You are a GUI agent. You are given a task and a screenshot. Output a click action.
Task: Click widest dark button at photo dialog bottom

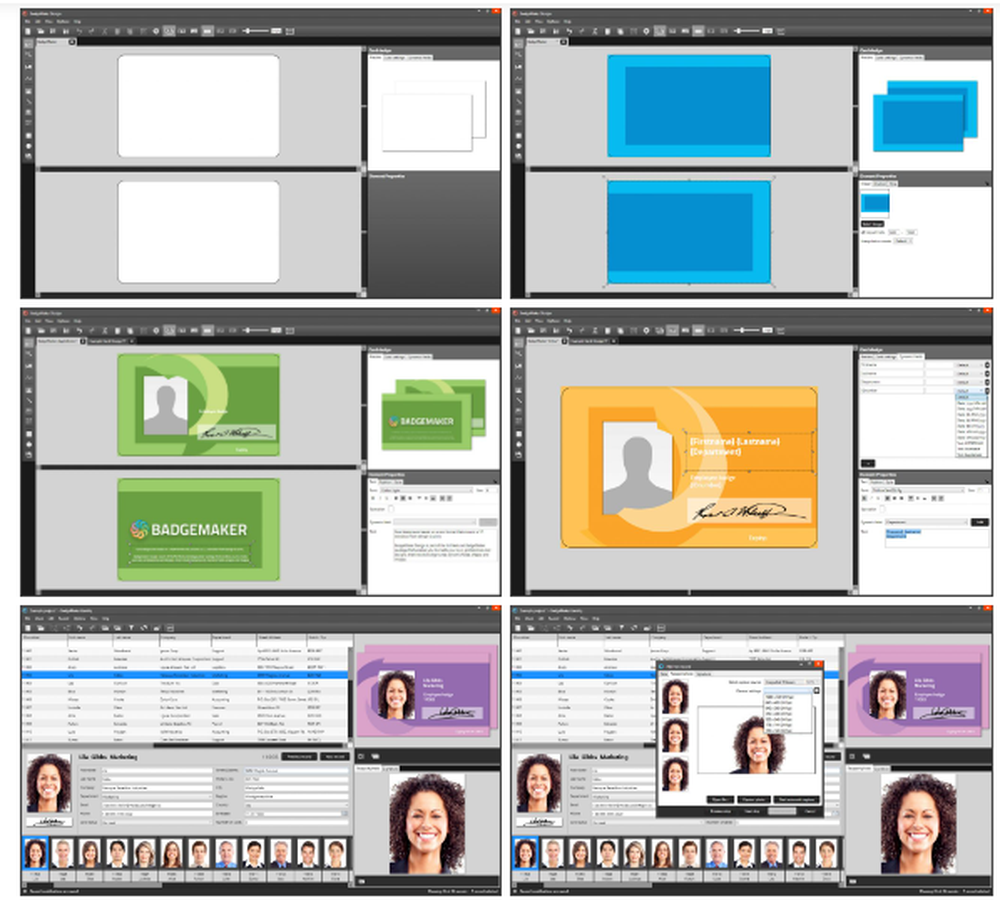point(795,799)
